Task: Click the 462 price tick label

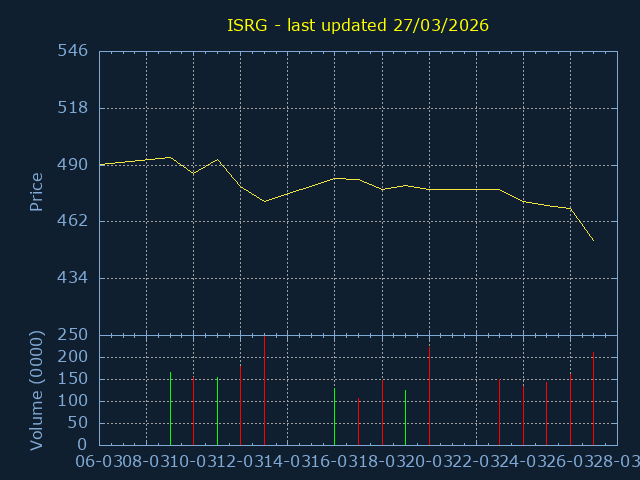Action: pyautogui.click(x=72, y=221)
